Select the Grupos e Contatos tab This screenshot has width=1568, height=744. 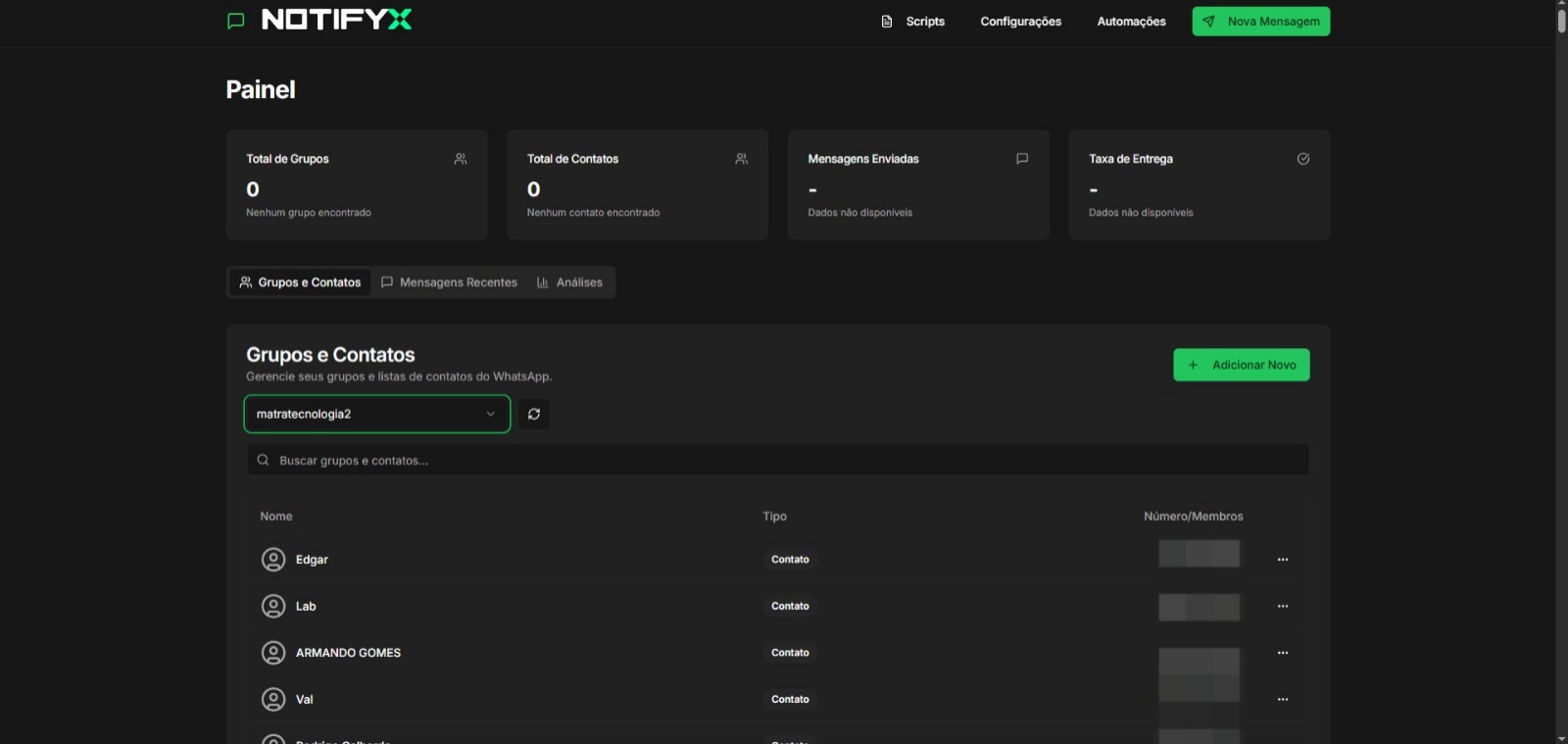click(x=300, y=282)
